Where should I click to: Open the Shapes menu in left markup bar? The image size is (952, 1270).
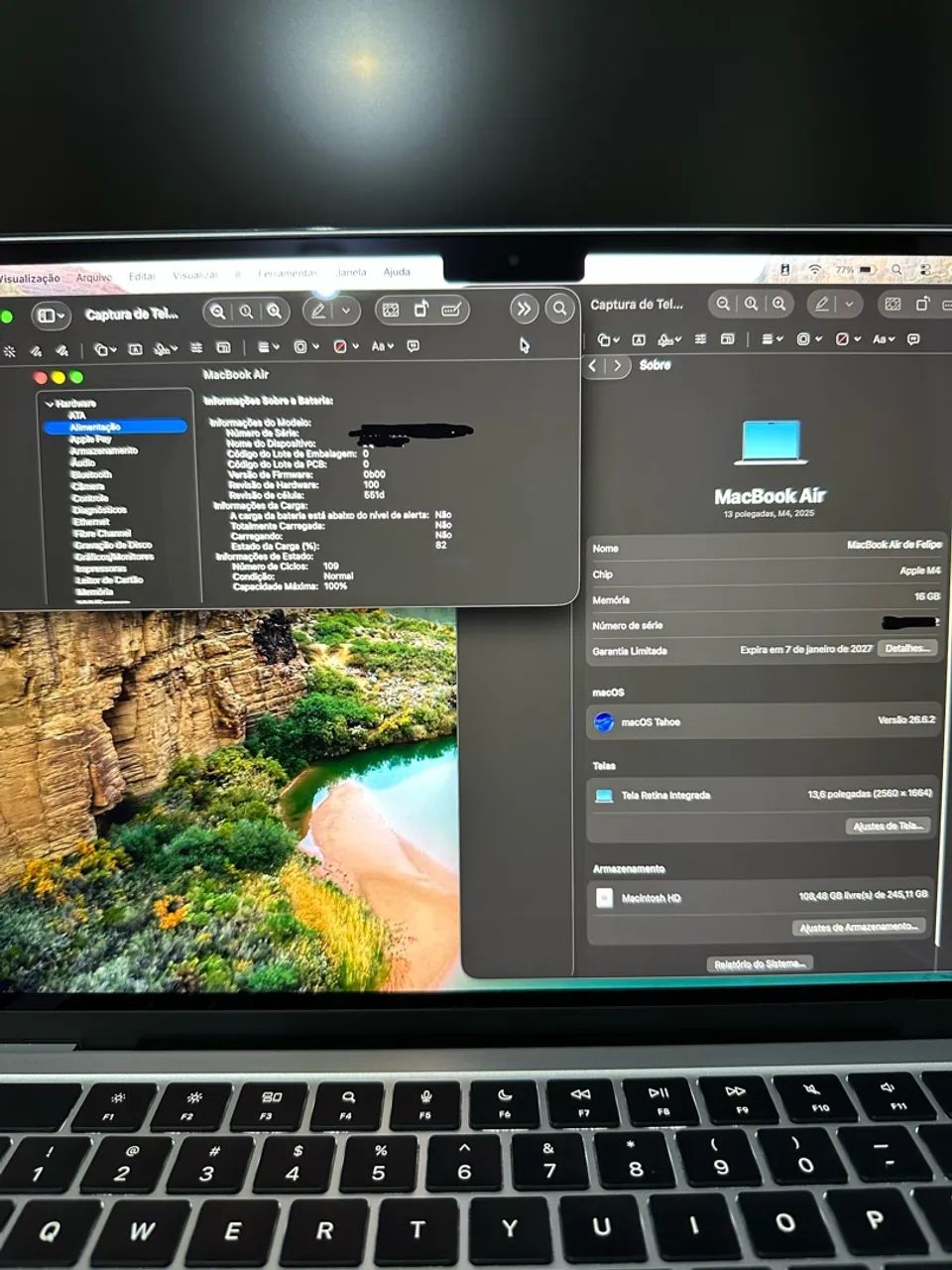[103, 349]
